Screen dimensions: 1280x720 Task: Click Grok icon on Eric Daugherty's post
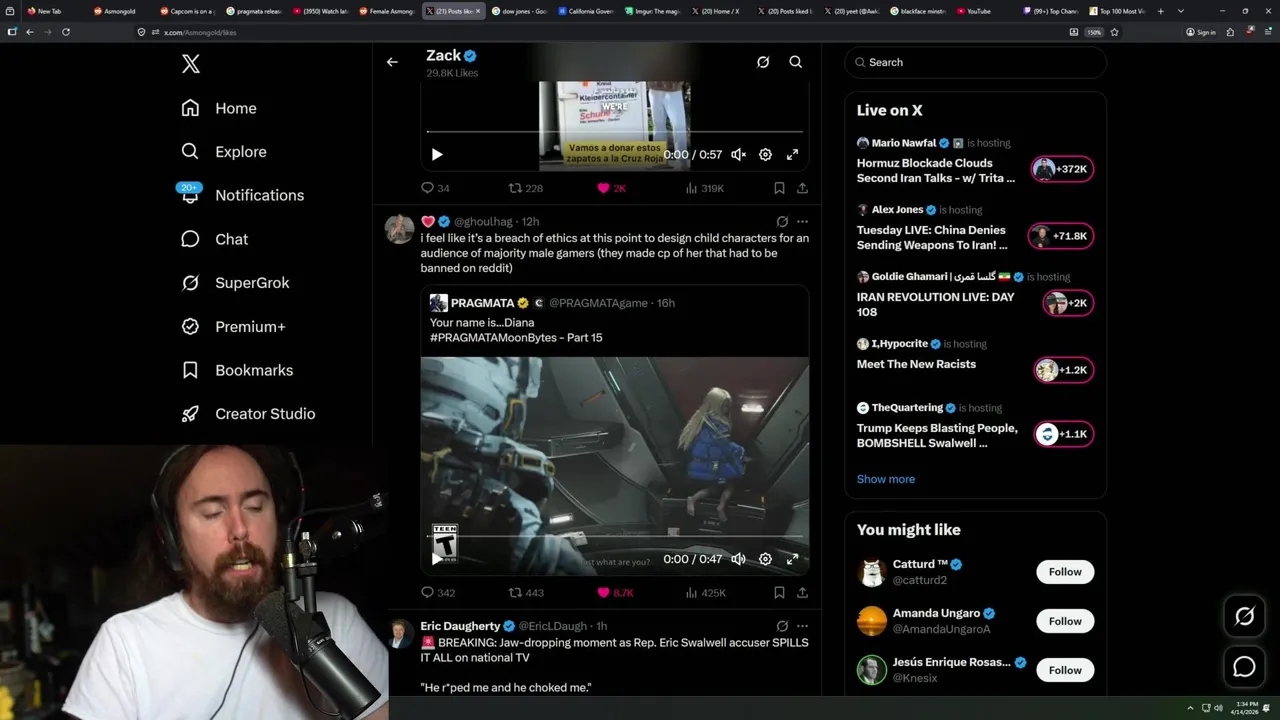(782, 626)
